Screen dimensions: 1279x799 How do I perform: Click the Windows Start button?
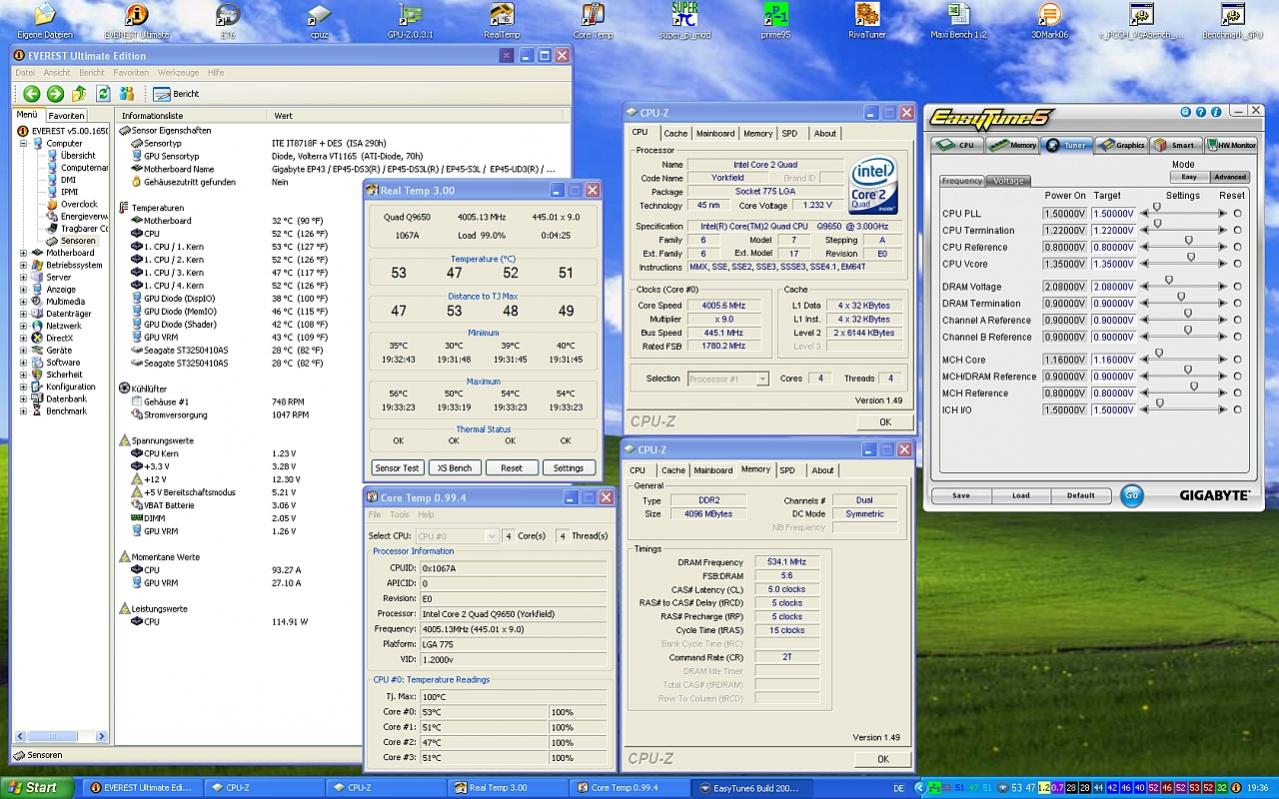pyautogui.click(x=37, y=788)
